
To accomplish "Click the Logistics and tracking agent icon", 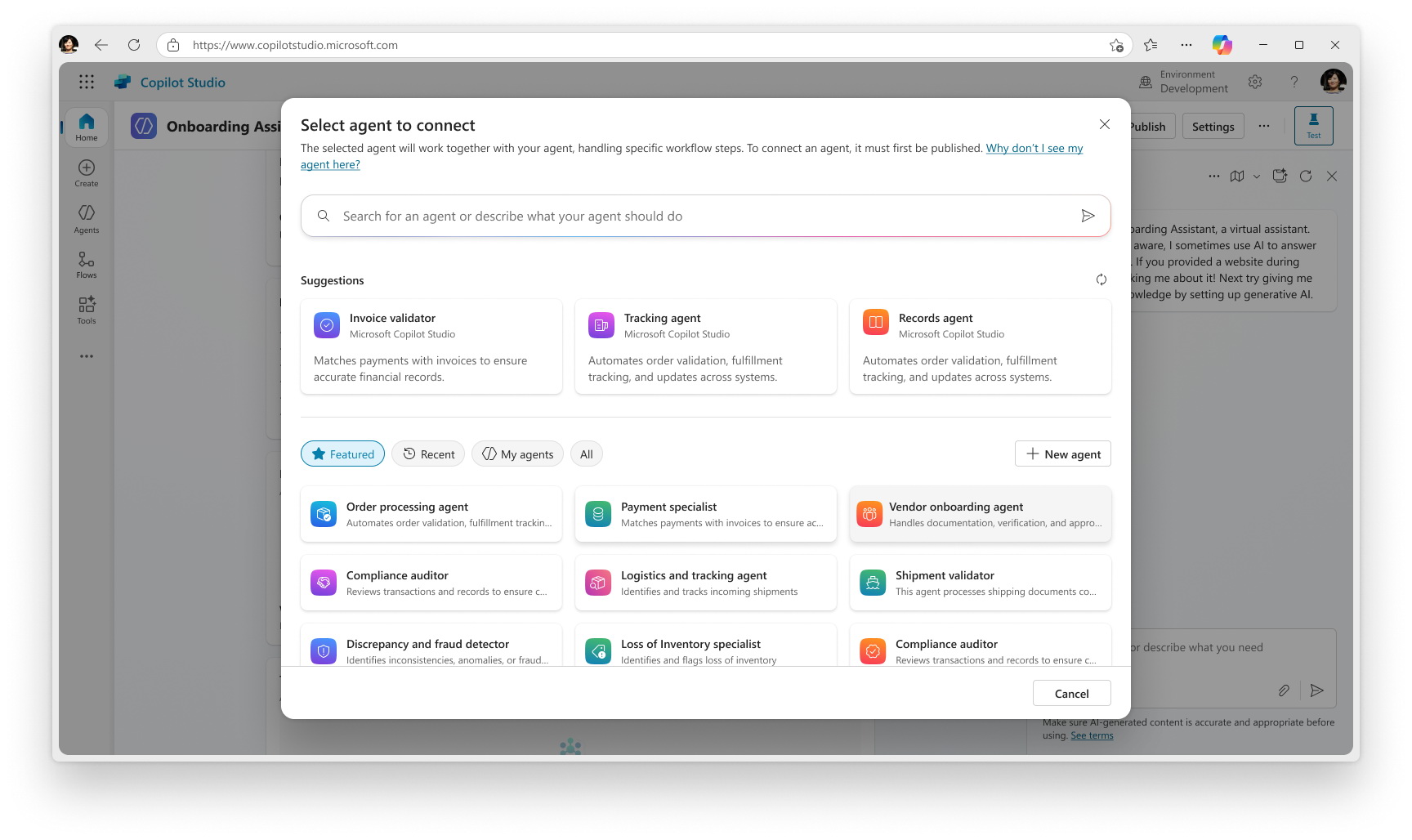I will click(598, 583).
